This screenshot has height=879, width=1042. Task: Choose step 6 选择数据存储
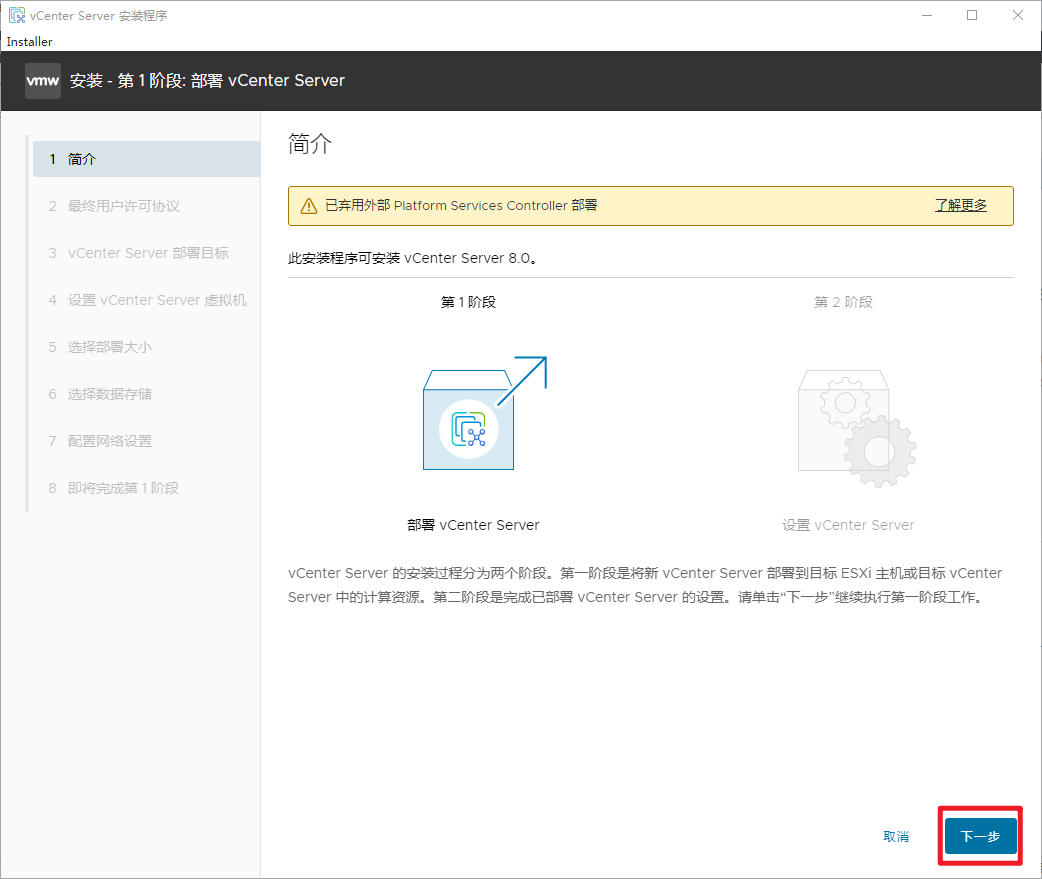coord(110,394)
